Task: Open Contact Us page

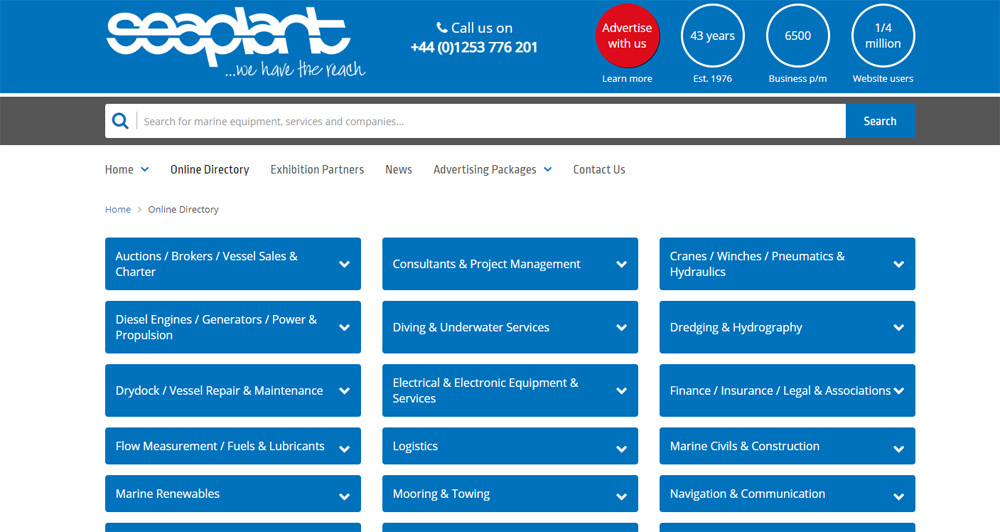Action: tap(599, 170)
